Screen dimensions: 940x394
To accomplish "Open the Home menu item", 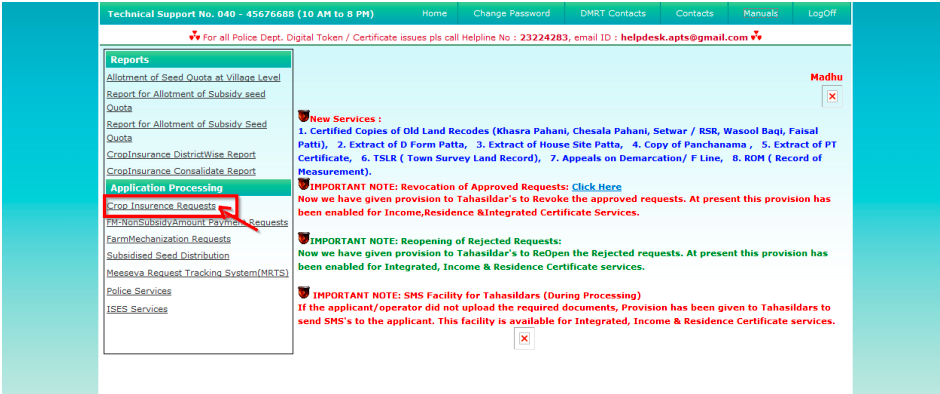I will [434, 13].
